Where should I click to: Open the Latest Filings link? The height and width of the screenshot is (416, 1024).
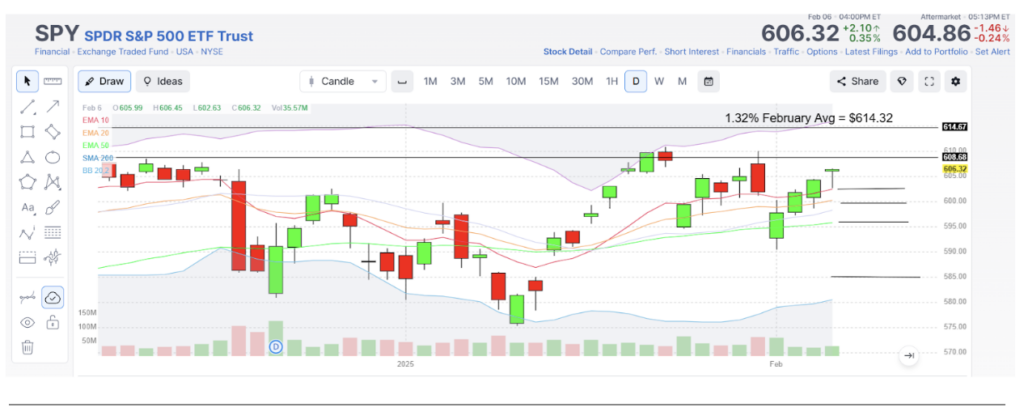point(871,52)
